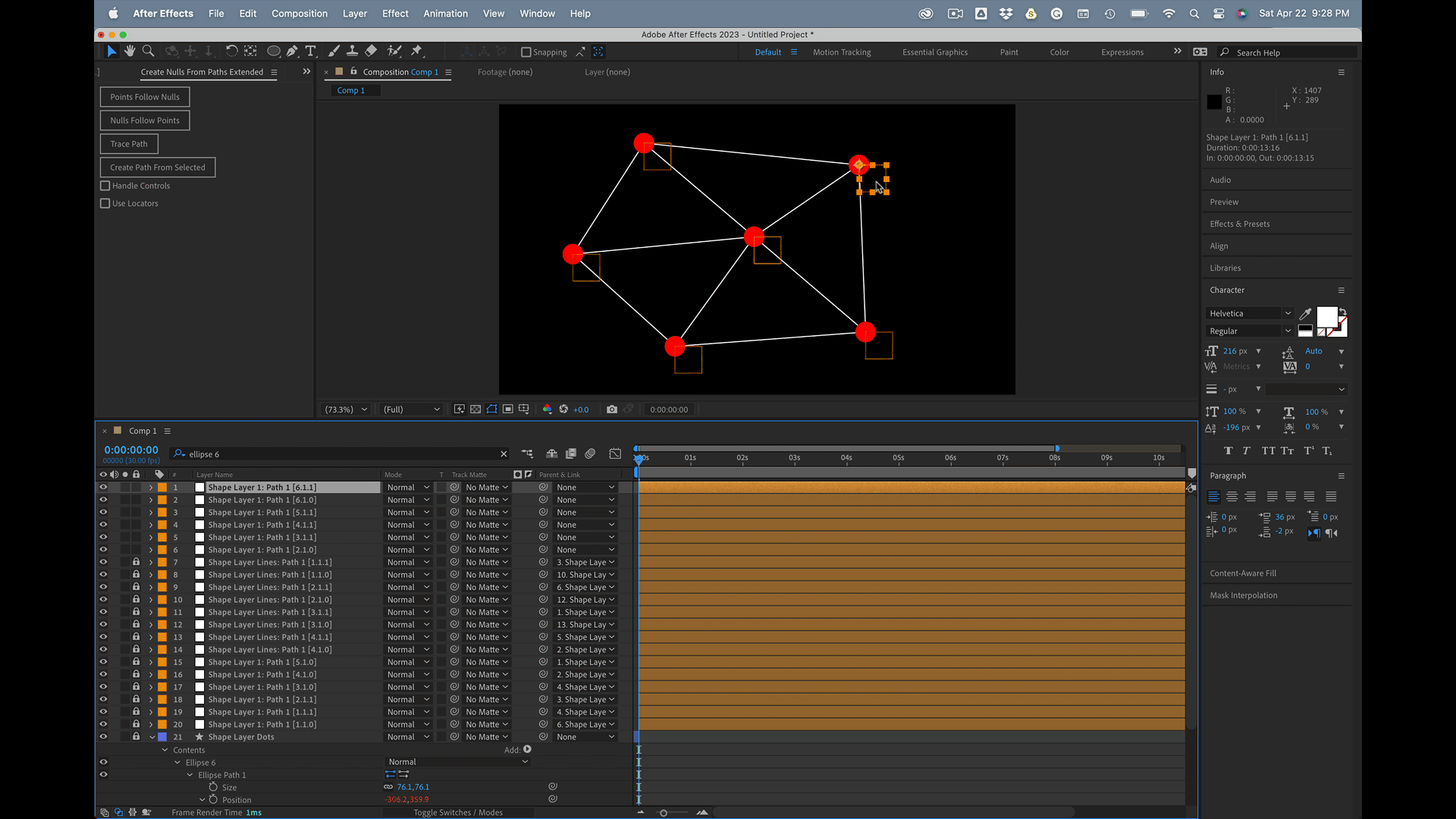
Task: Enable the Handle Controls checkbox
Action: click(x=105, y=186)
